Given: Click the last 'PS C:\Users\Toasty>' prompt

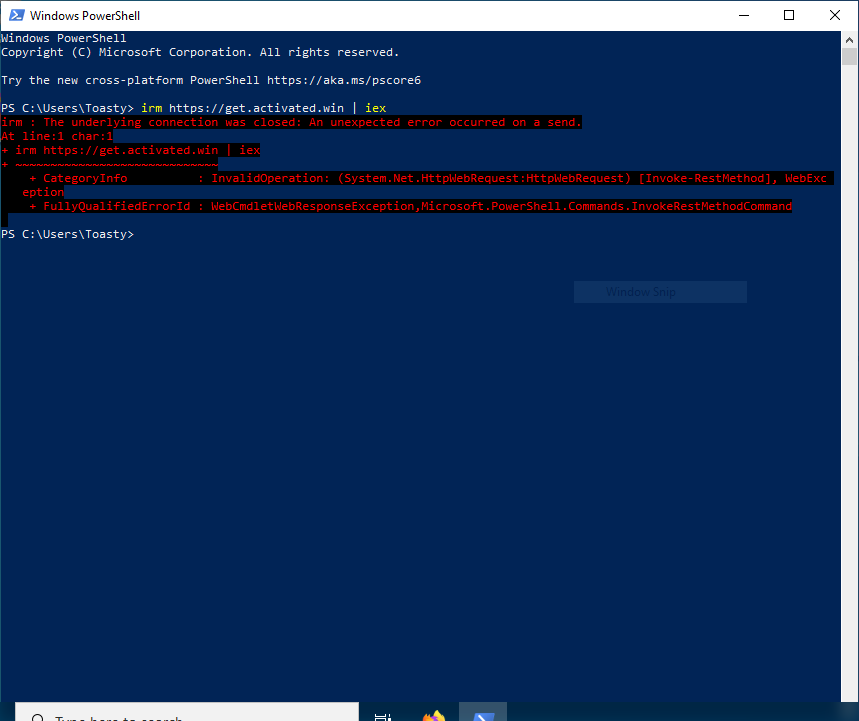Looking at the screenshot, I should pyautogui.click(x=67, y=234).
